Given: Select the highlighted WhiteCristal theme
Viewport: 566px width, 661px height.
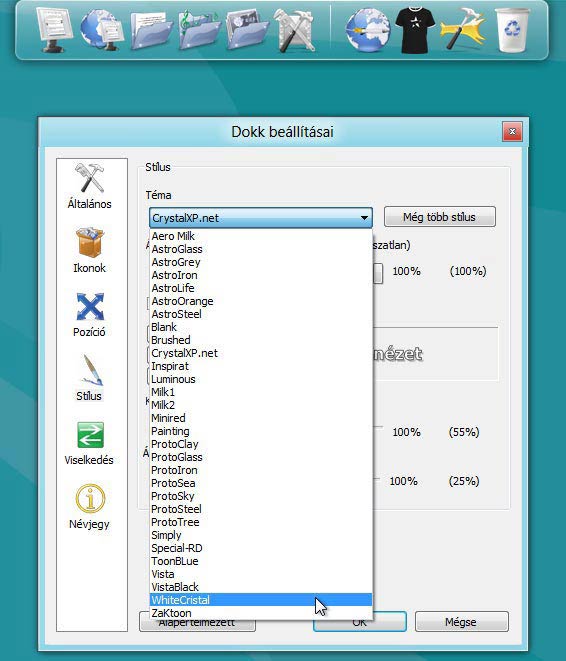Looking at the screenshot, I should 261,600.
